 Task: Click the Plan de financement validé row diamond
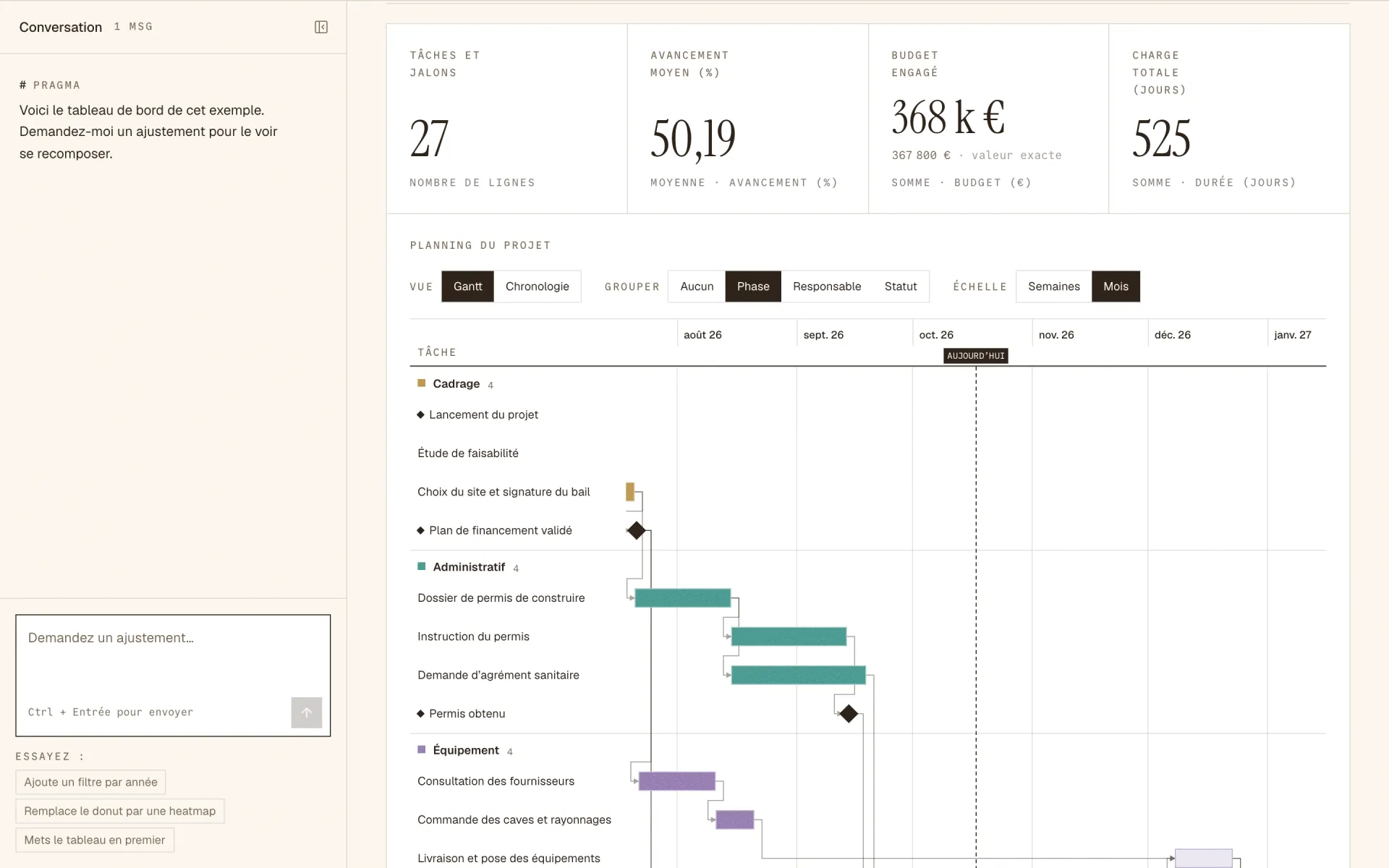click(x=420, y=530)
